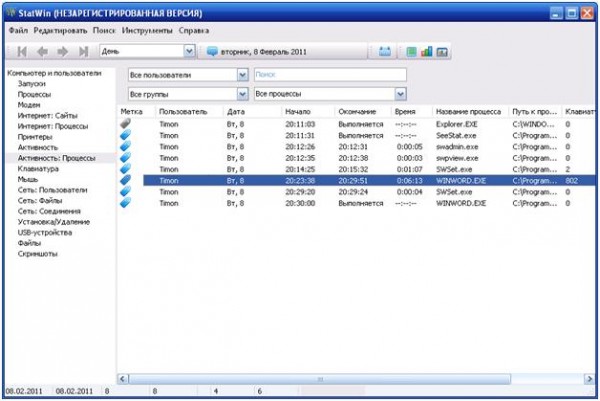Select Сеть: Файлы in the sidebar
The width and height of the screenshot is (600, 401).
(x=40, y=200)
